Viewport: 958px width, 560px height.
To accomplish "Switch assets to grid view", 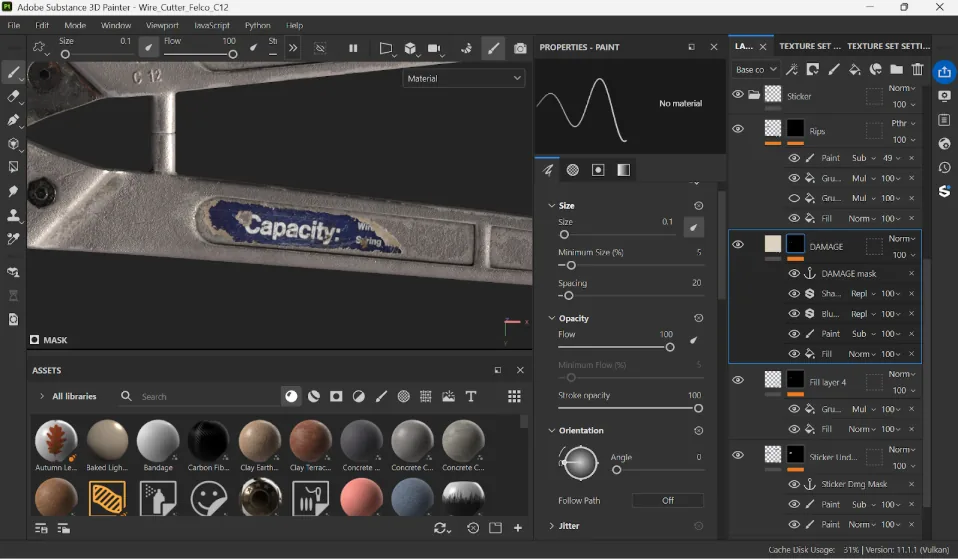I will click(514, 396).
